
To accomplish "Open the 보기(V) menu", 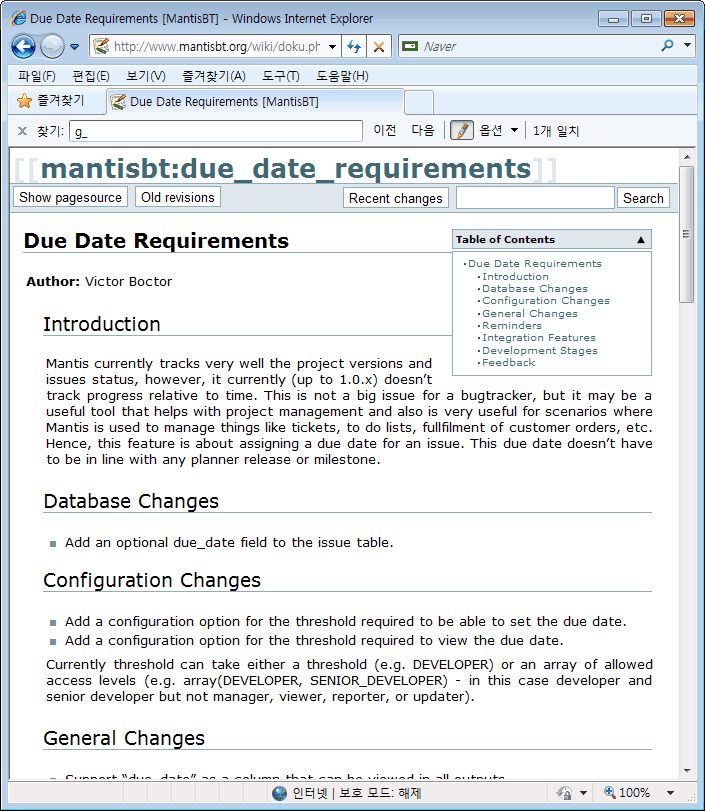I will tap(146, 76).
